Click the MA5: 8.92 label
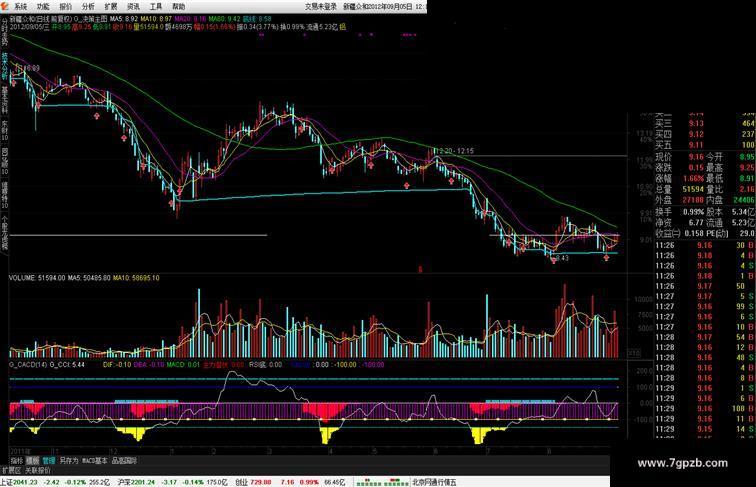 [x=124, y=19]
